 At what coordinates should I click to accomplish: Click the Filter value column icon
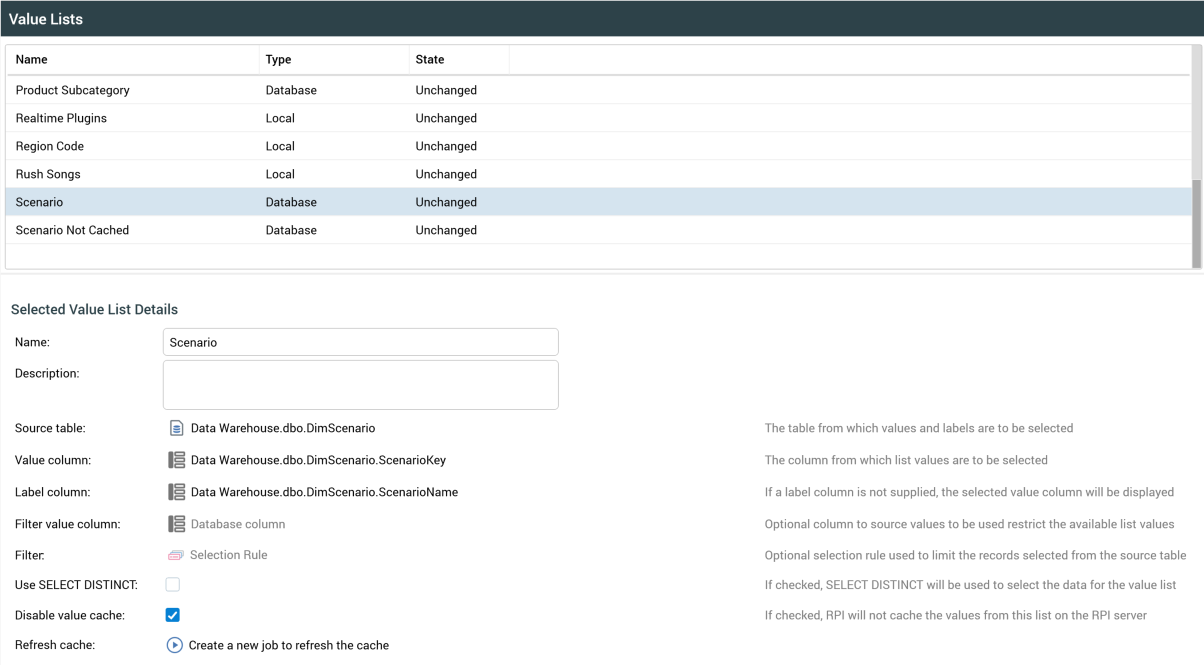(x=176, y=524)
